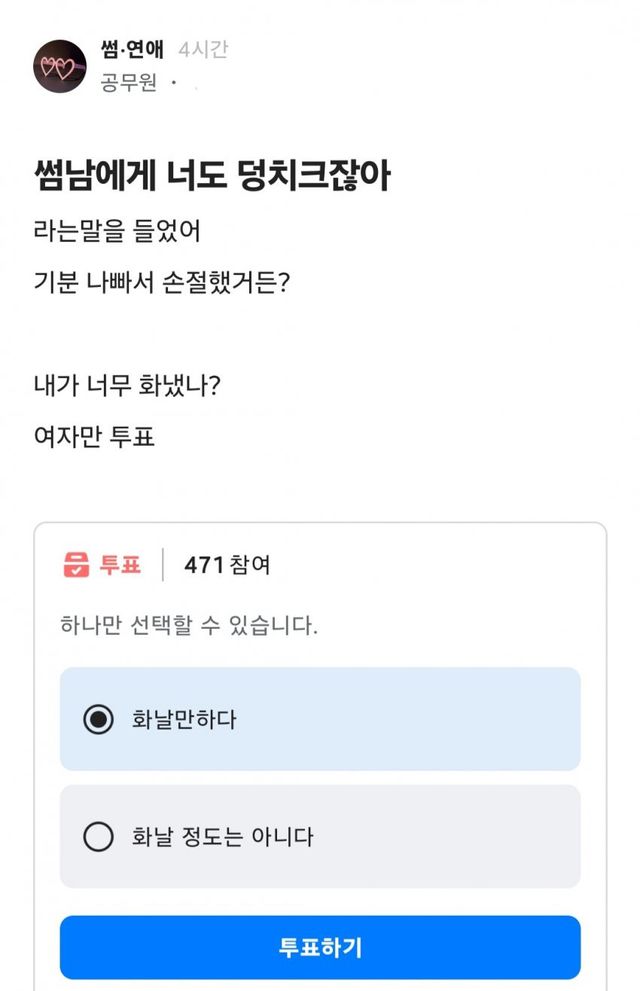Click the post title '썸남에게 너도 덩치크잖아'
Screen dimensions: 640x991
pyautogui.click(x=211, y=177)
